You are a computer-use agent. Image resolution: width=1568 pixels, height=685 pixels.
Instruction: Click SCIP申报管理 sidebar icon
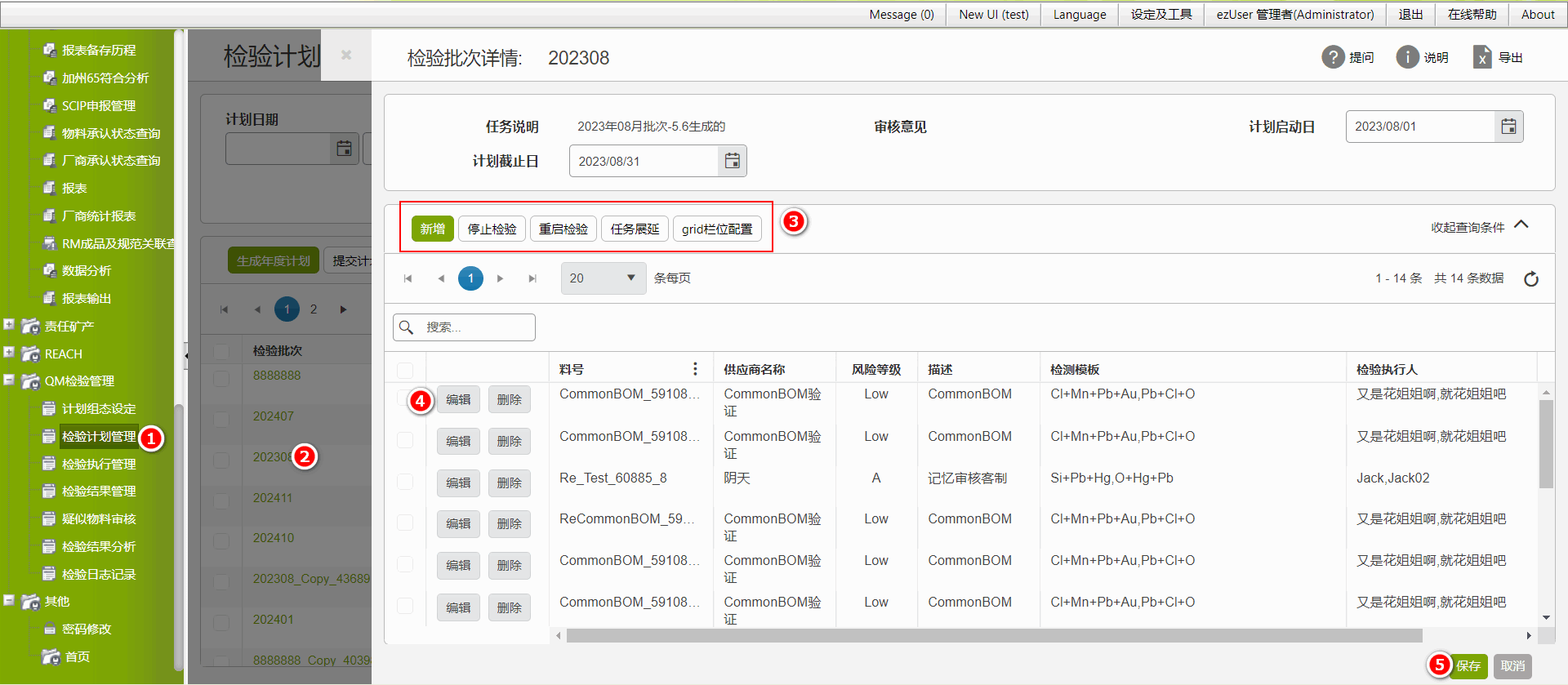tap(49, 105)
